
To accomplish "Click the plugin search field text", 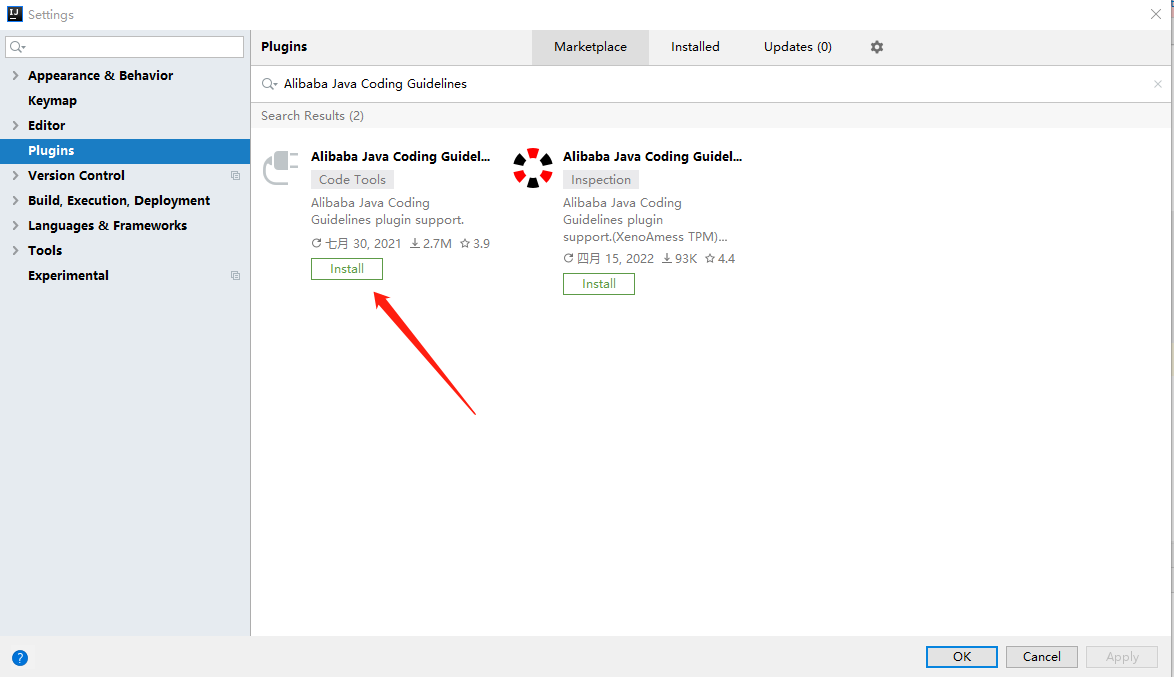I will pos(375,84).
